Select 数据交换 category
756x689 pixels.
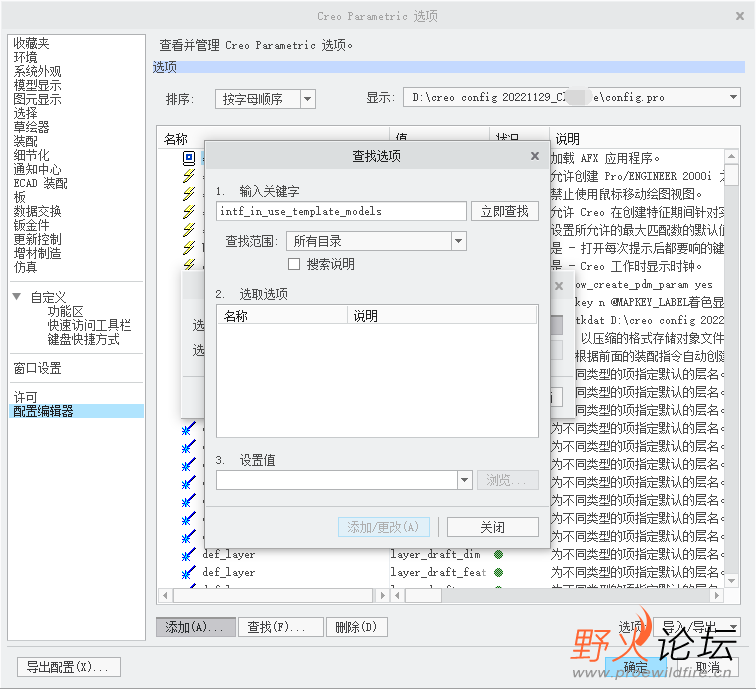tap(37, 211)
